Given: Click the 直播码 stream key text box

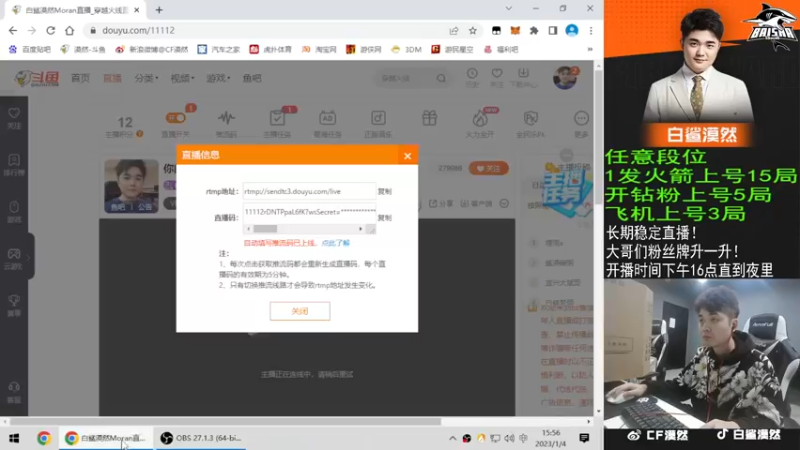Looking at the screenshot, I should pyautogui.click(x=309, y=212).
